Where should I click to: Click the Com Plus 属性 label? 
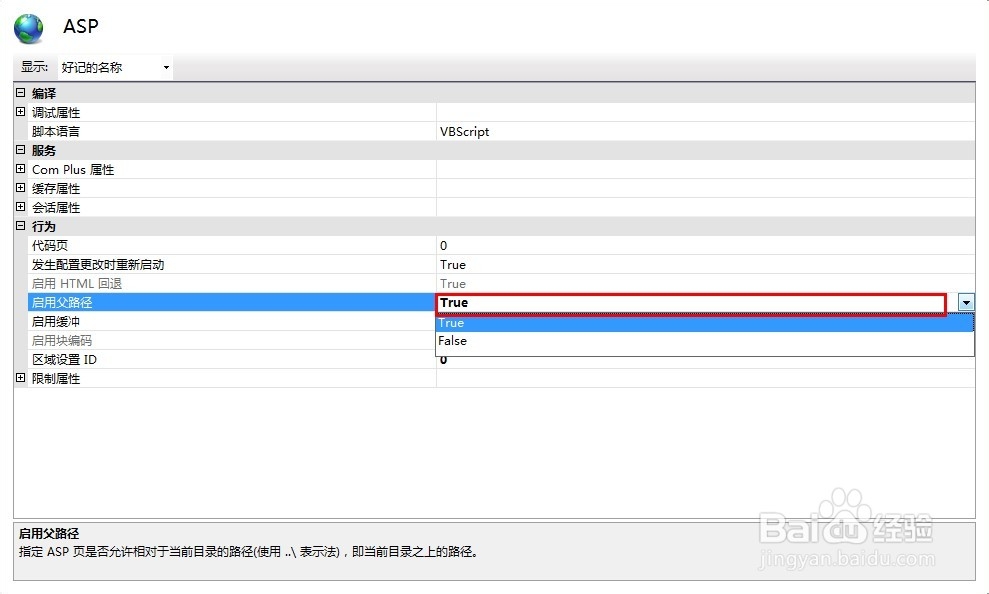coord(73,170)
